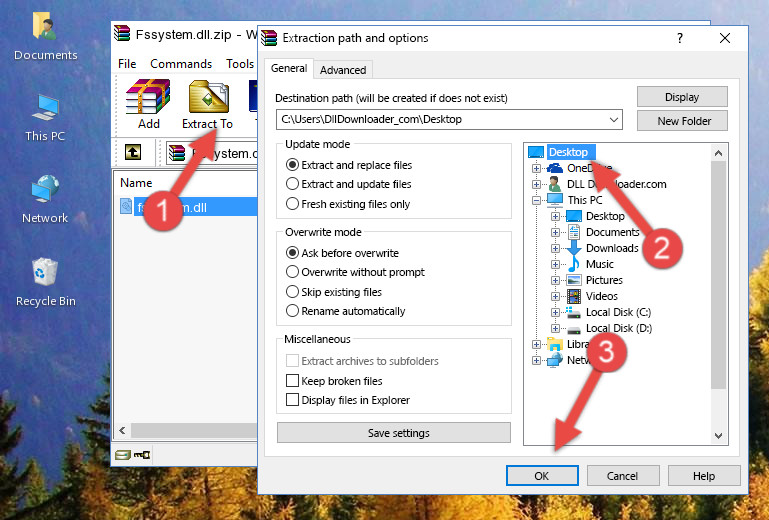Select Rename automatically option

(345, 311)
